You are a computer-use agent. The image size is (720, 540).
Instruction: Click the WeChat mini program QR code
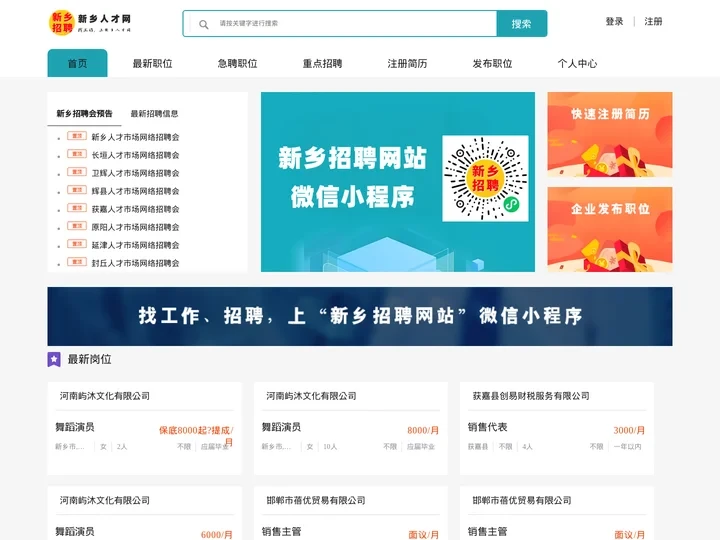485,178
